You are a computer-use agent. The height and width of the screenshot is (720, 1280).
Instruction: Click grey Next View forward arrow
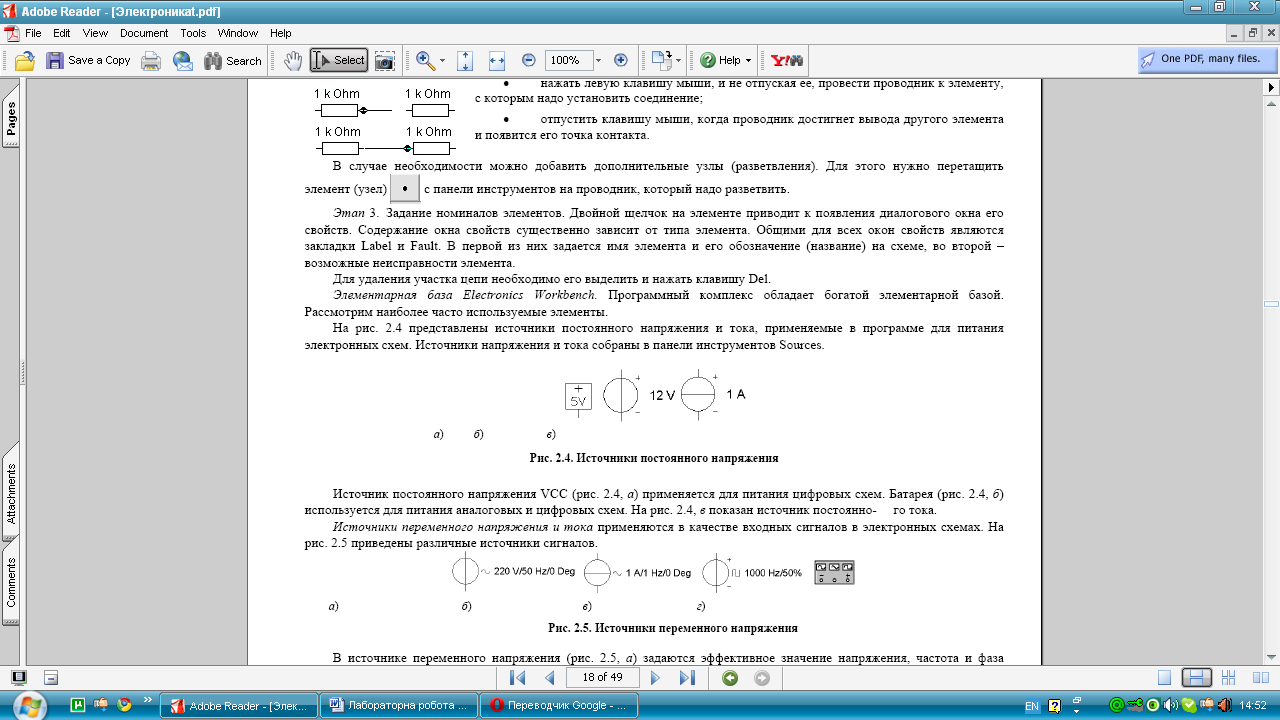click(x=762, y=678)
